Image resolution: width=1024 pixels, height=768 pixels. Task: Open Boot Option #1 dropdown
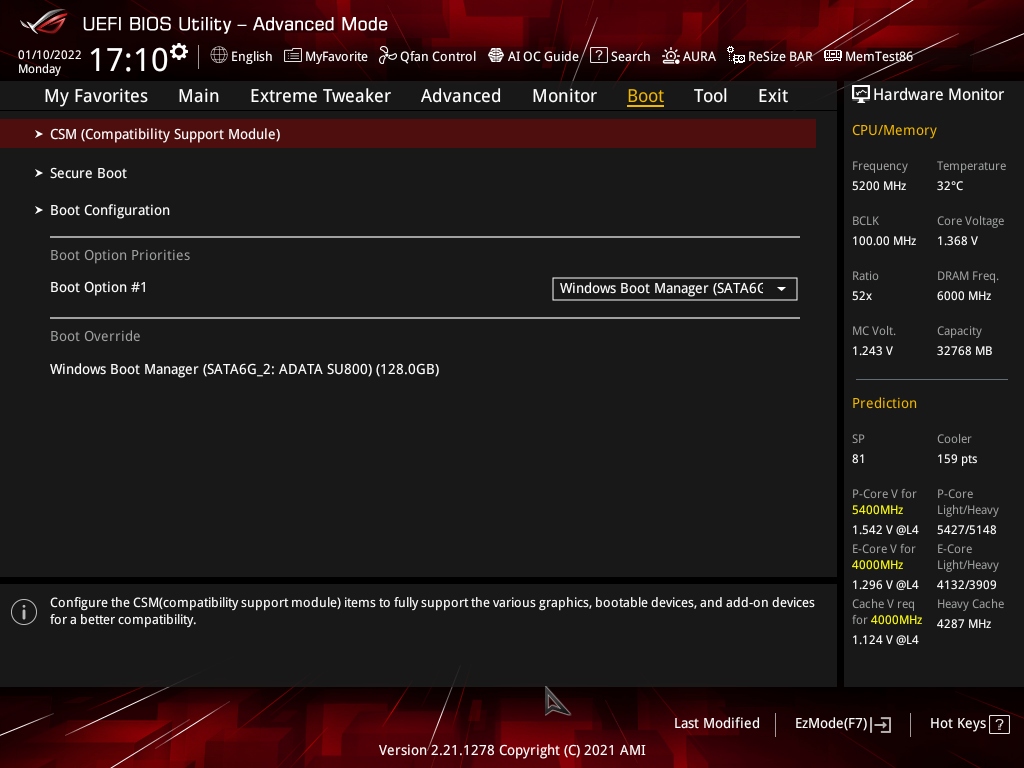pos(675,289)
